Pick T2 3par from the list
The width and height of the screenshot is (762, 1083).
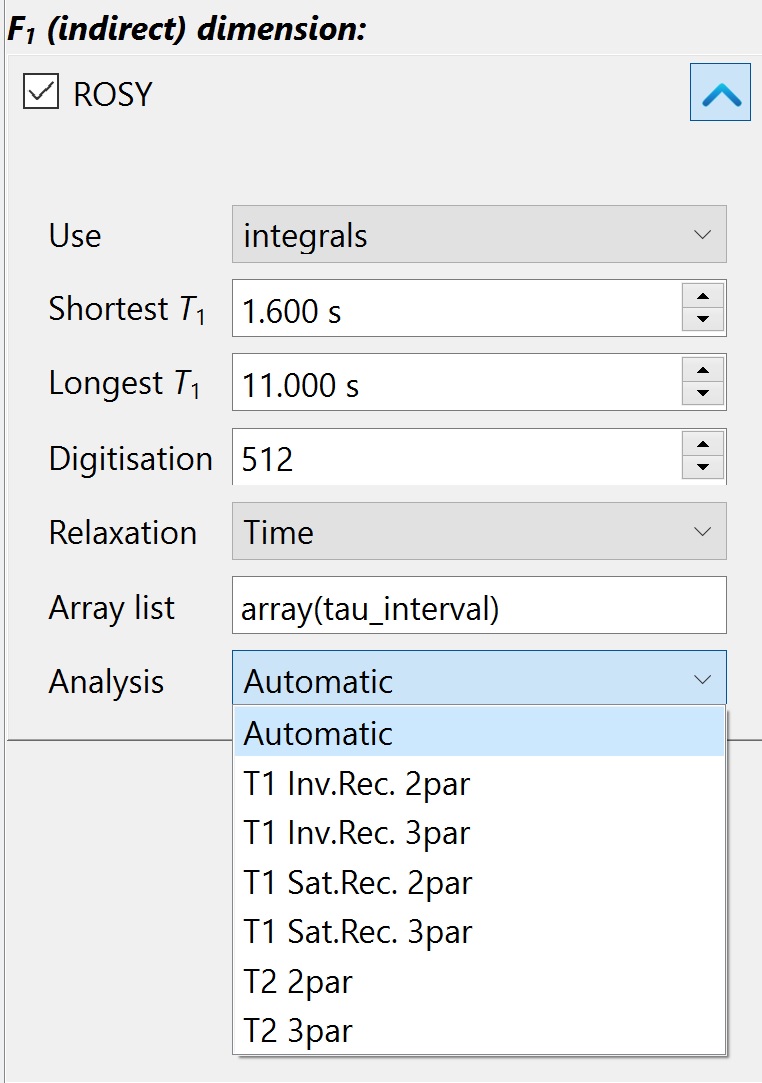point(479,1031)
